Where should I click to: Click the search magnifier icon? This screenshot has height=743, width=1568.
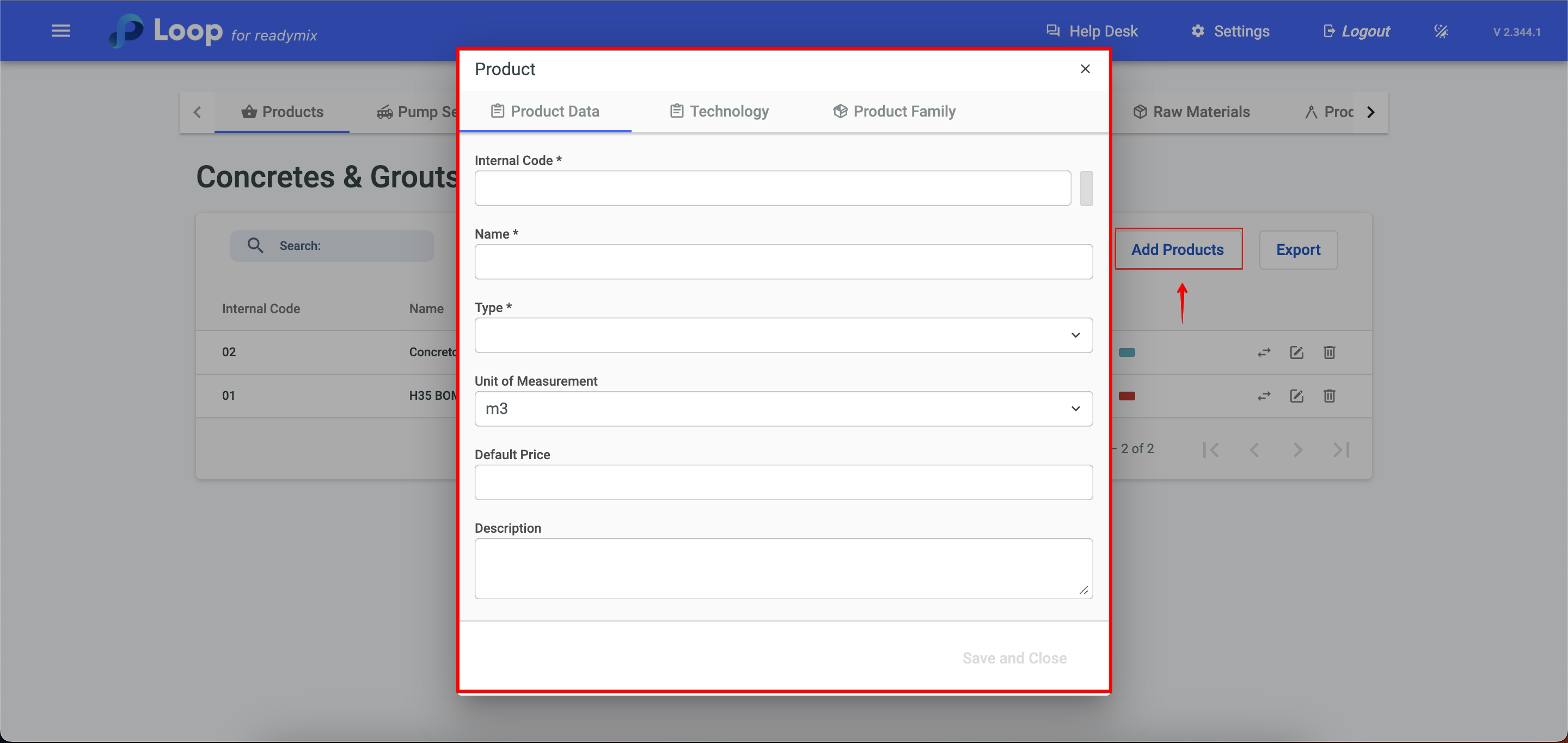pyautogui.click(x=255, y=246)
